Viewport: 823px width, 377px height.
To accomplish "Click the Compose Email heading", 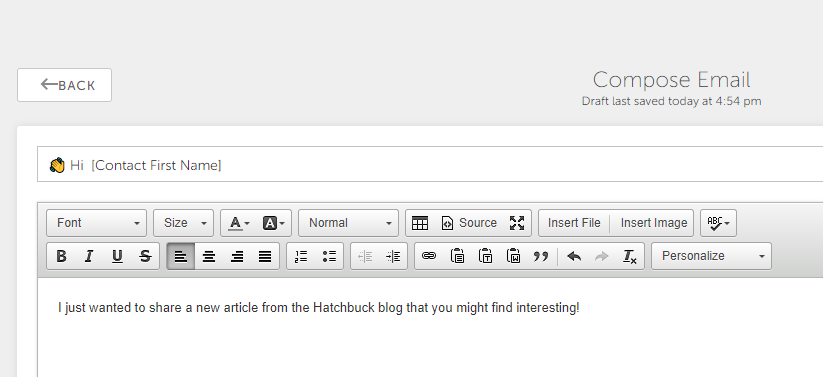I will [671, 80].
